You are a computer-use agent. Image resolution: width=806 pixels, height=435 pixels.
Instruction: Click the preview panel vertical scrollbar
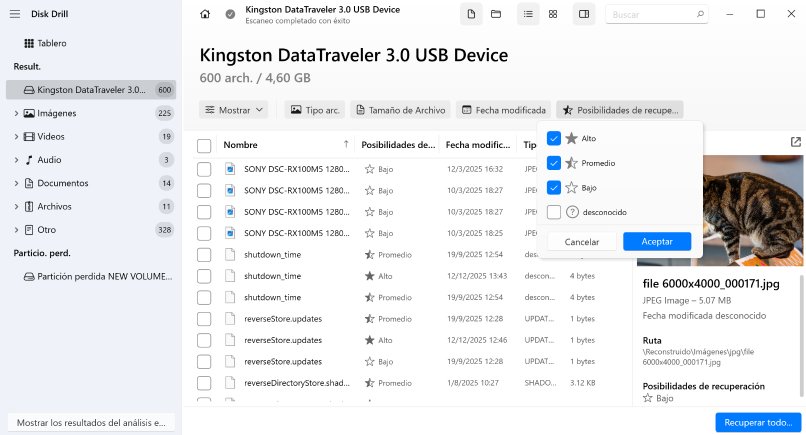(802, 337)
